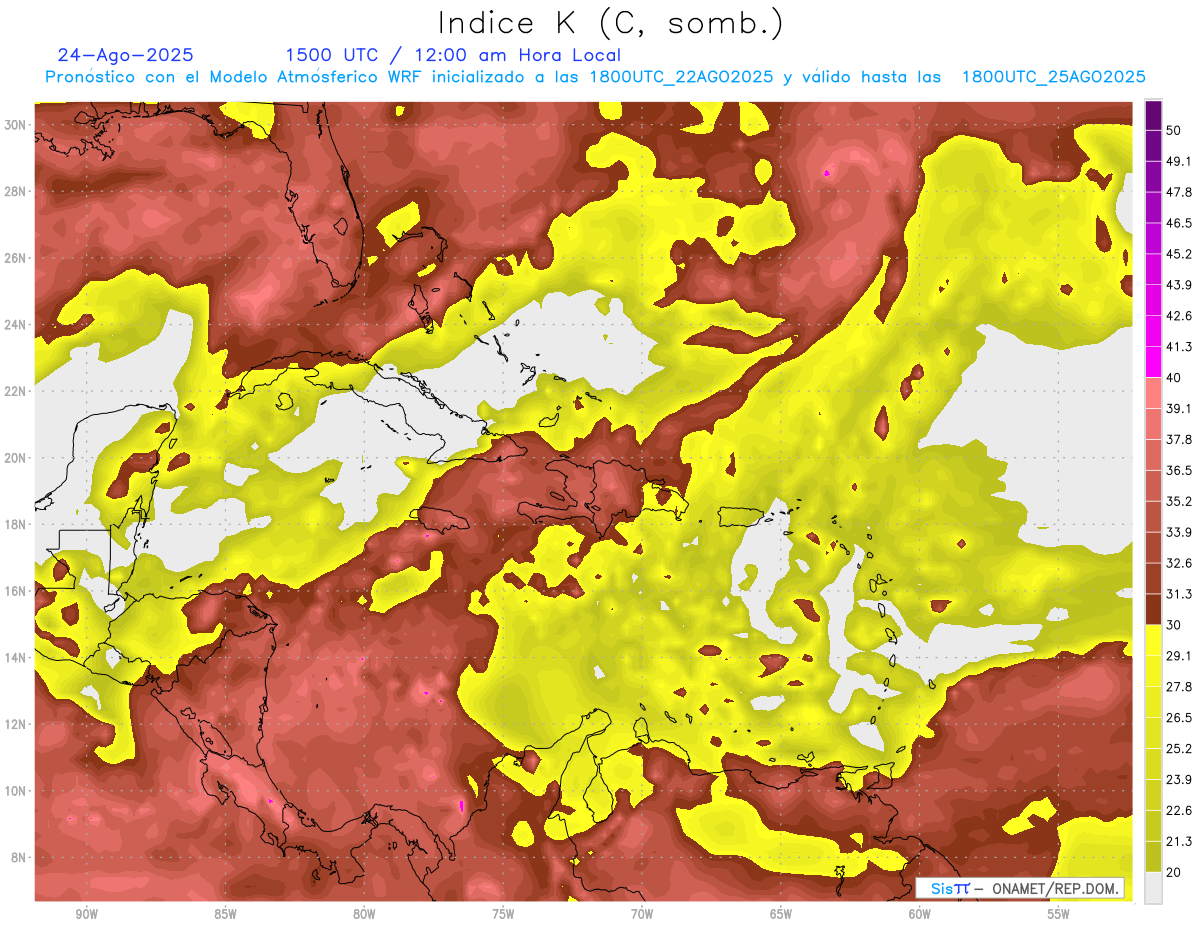Click colorbar value 27.8
The image size is (1200, 927).
point(1179,686)
